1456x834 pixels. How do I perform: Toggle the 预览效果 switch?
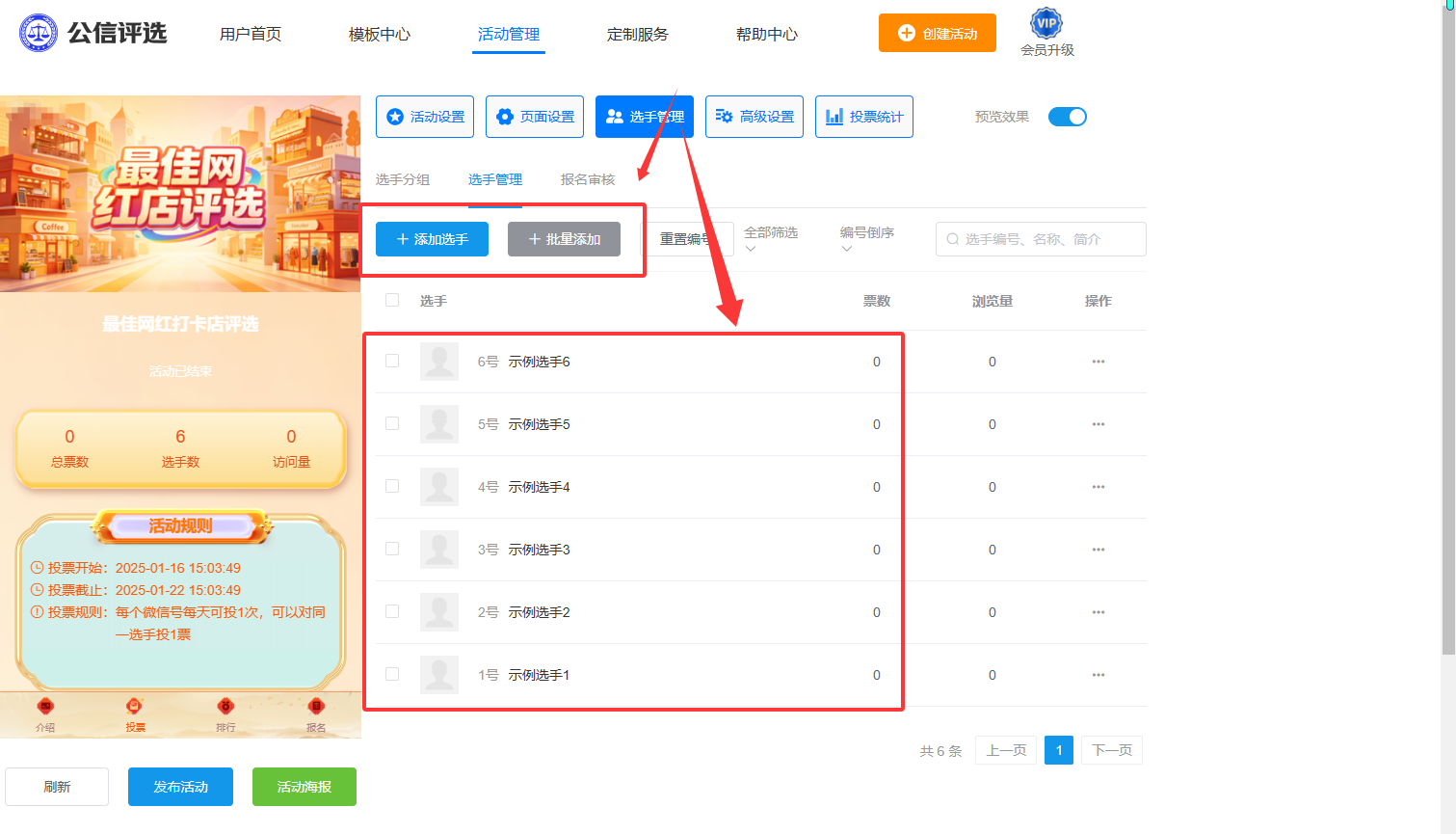tap(1068, 117)
